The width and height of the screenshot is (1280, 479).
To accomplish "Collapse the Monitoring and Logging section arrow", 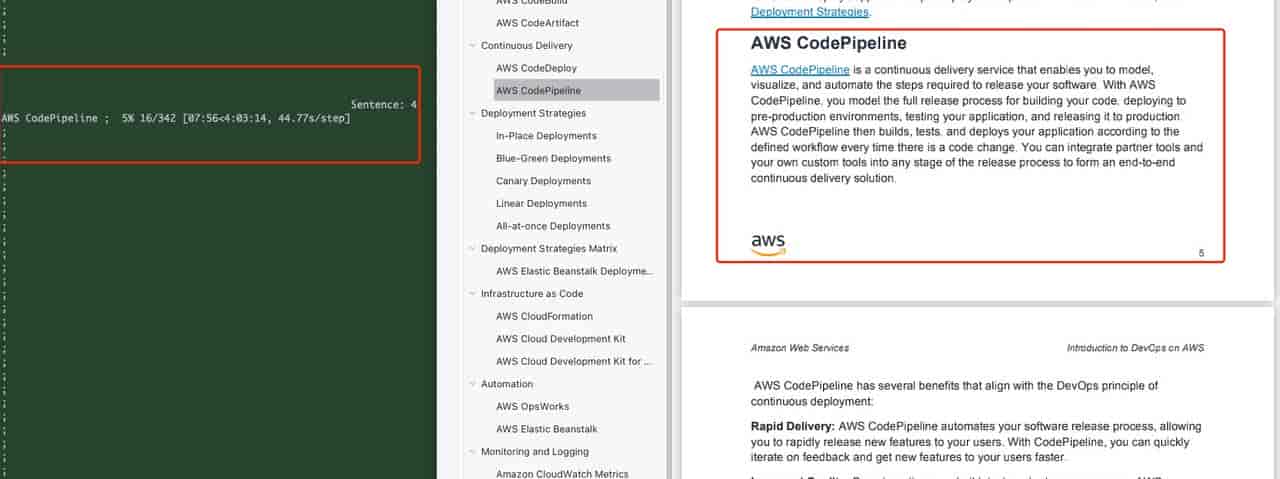I will 472,452.
